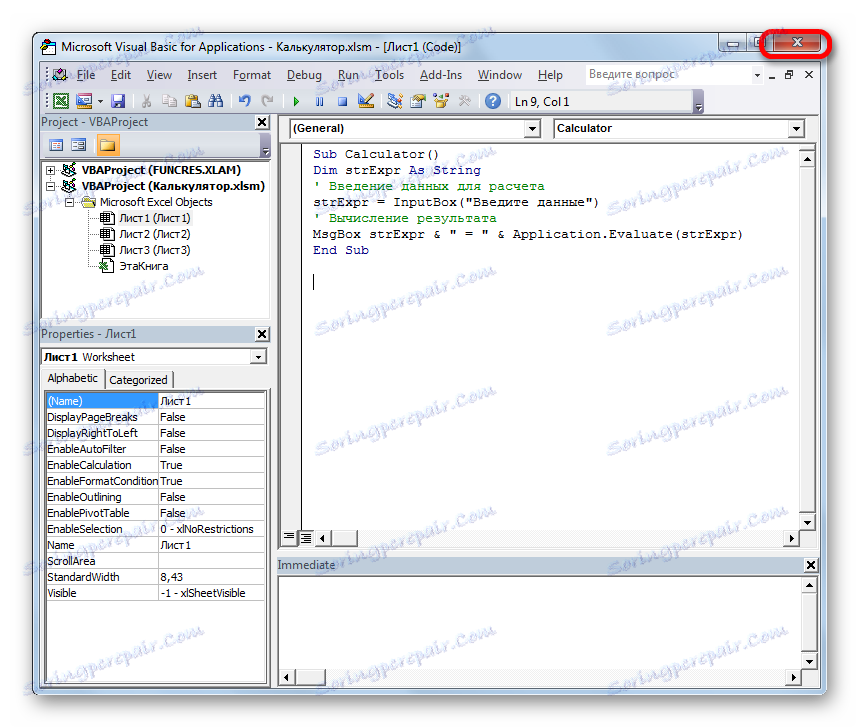The image size is (860, 728).
Task: Click code window scroll down arrow
Action: pos(807,522)
